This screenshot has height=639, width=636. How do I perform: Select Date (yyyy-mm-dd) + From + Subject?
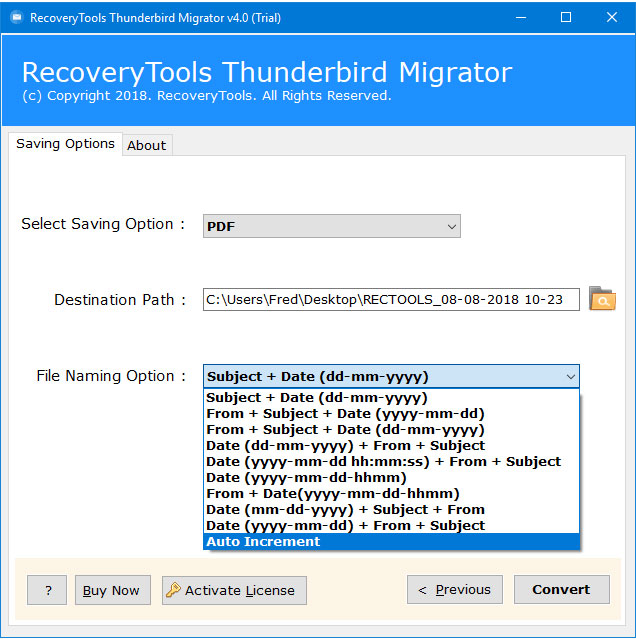[391, 525]
